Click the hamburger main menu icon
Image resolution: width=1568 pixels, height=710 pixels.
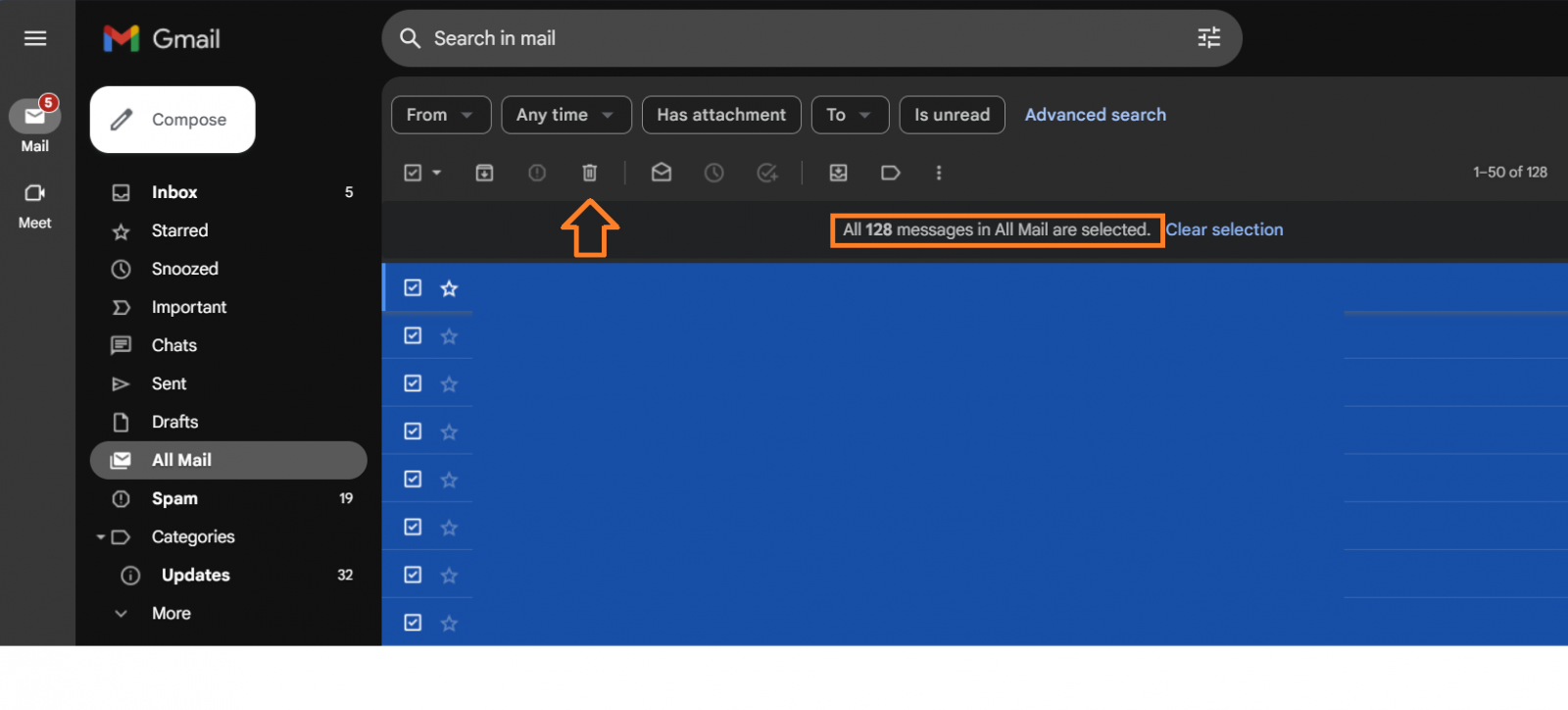35,38
